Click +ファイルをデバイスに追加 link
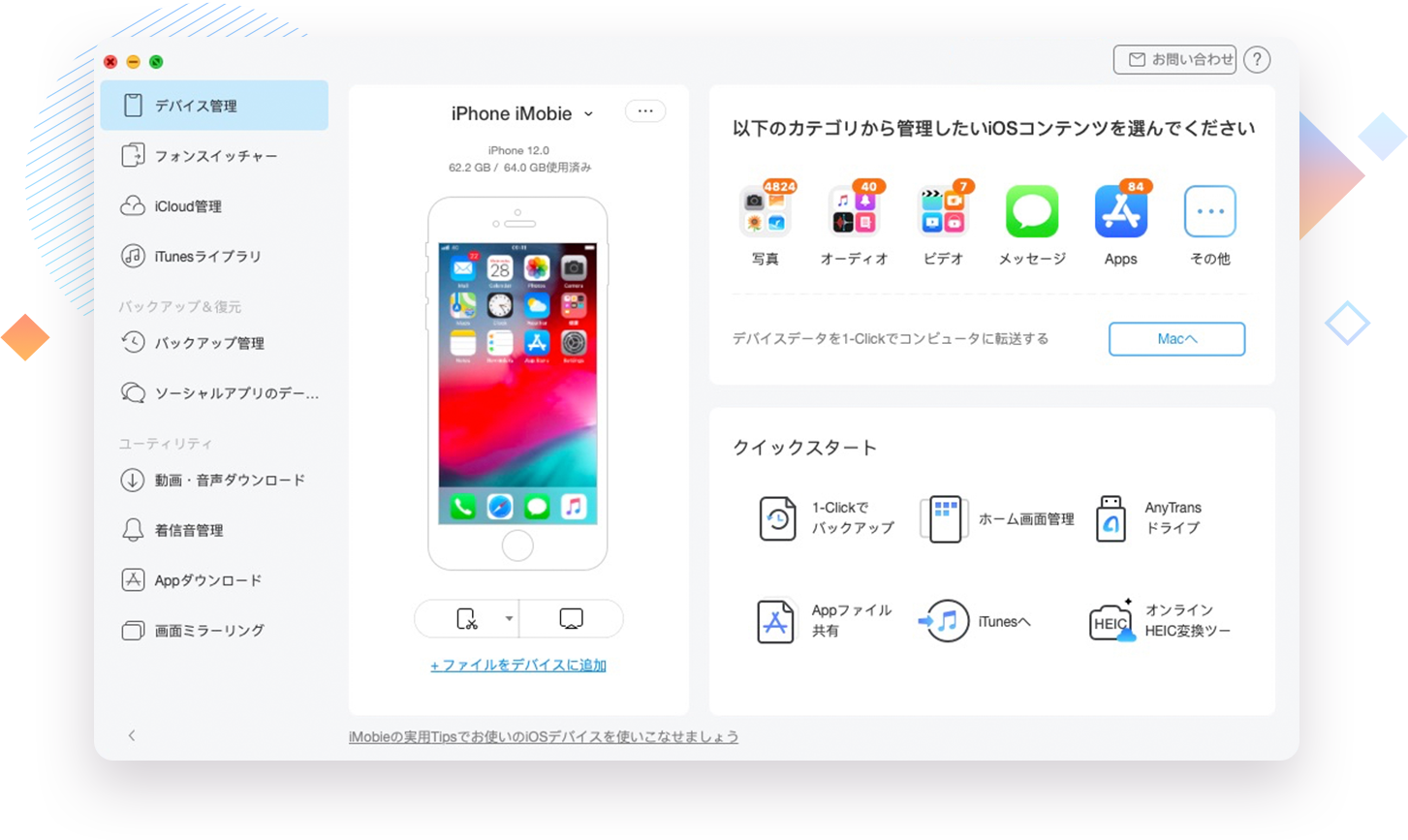The image size is (1408, 840). [x=518, y=666]
